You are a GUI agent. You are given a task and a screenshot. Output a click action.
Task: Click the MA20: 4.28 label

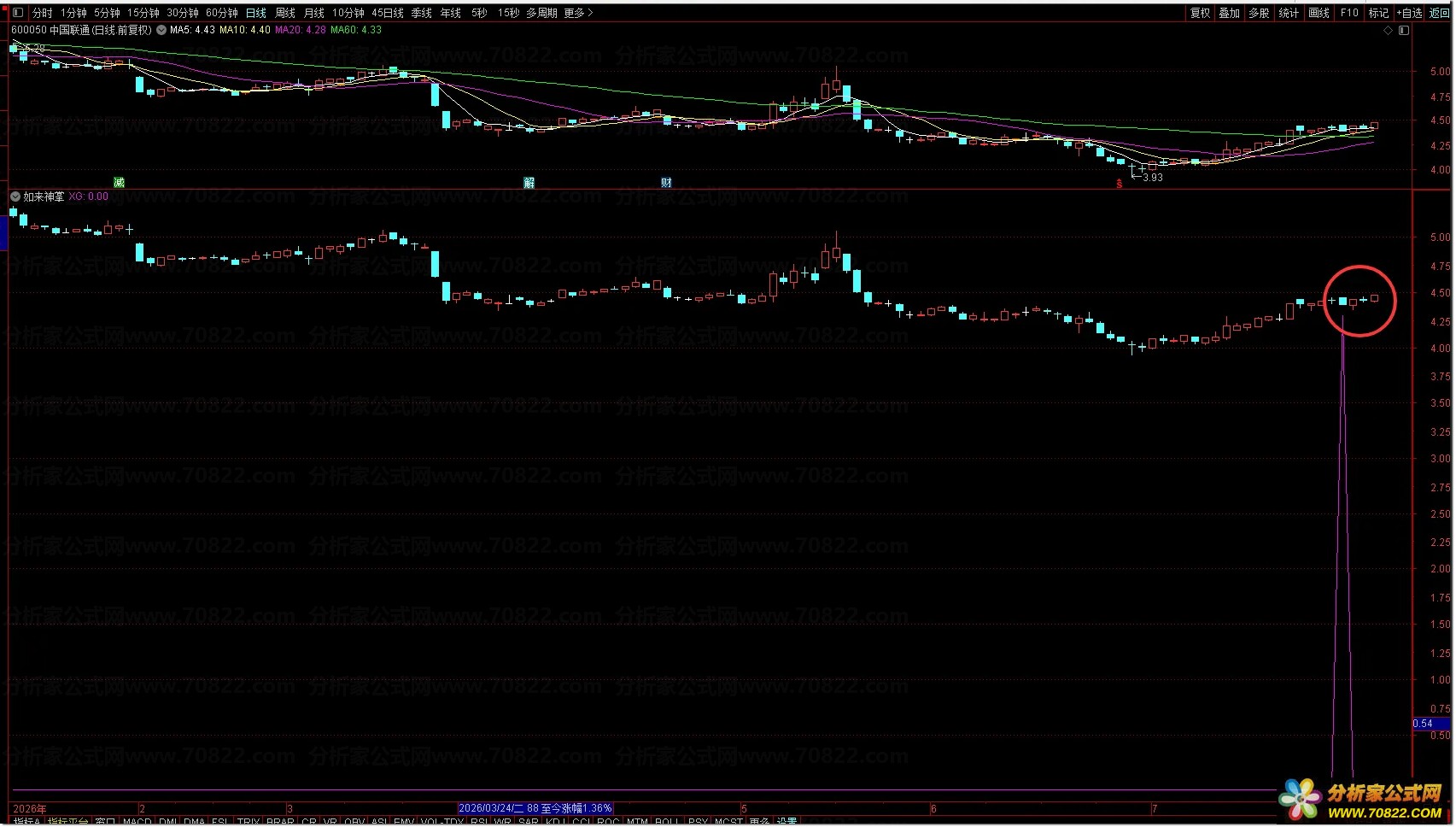click(x=300, y=30)
